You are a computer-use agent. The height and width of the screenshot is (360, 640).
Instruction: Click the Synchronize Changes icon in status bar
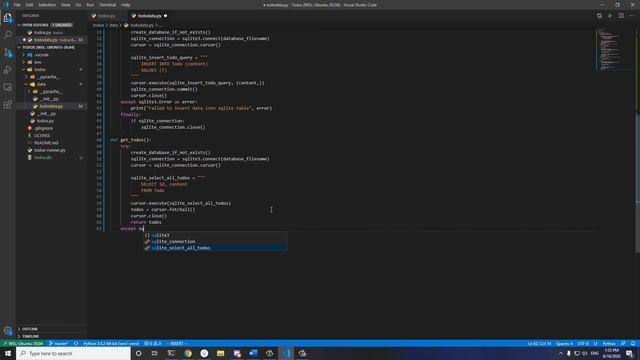(x=76, y=344)
